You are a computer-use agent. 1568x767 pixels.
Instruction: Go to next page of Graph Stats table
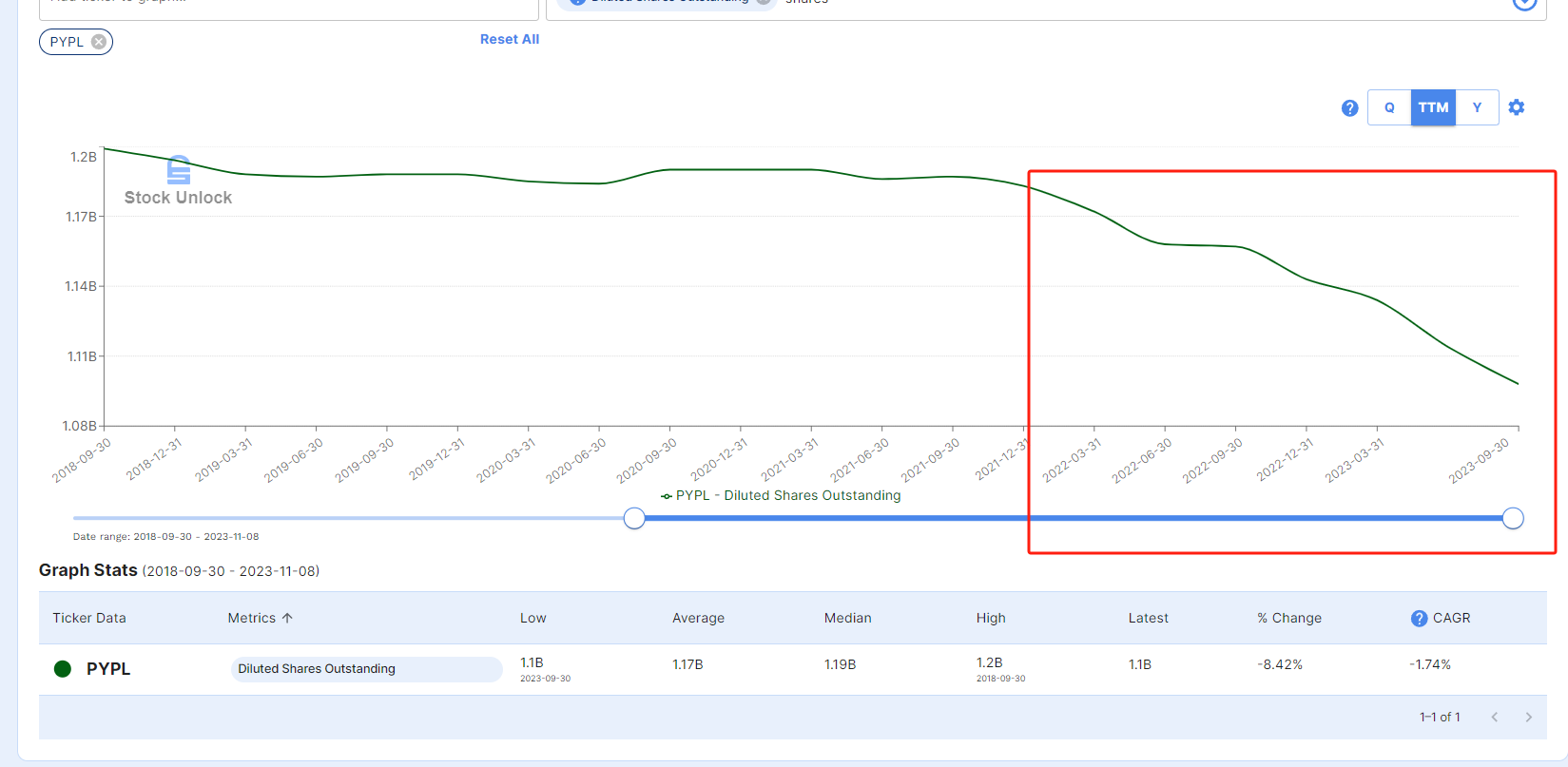pos(1529,718)
